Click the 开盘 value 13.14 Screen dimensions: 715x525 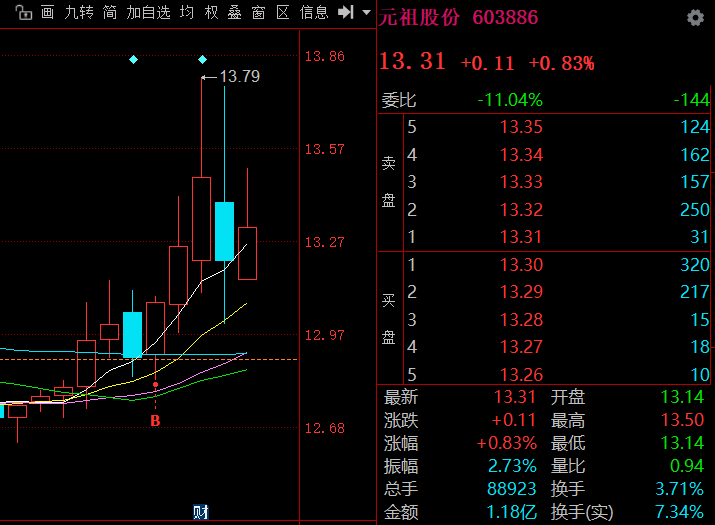pyautogui.click(x=682, y=397)
